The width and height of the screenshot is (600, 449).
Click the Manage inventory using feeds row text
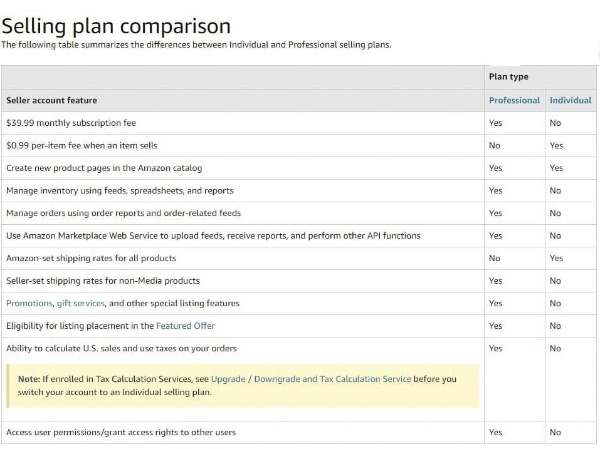[x=119, y=190]
